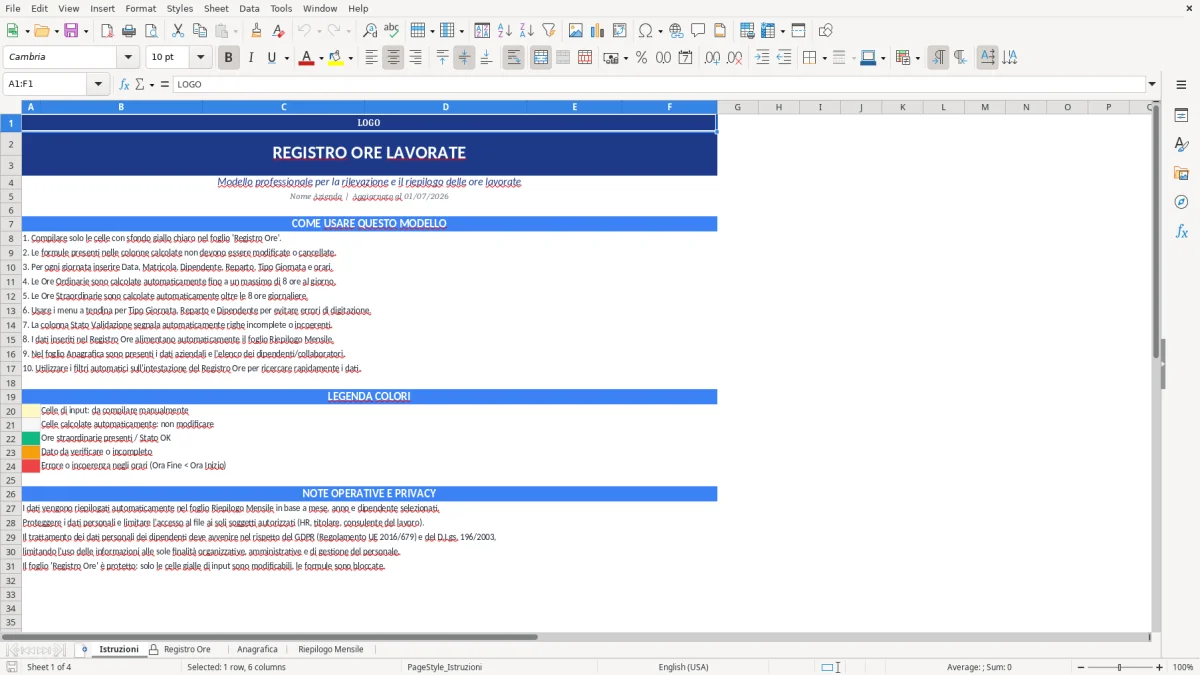This screenshot has height=675, width=1200.
Task: Expand the formula bar arrow
Action: [1153, 84]
